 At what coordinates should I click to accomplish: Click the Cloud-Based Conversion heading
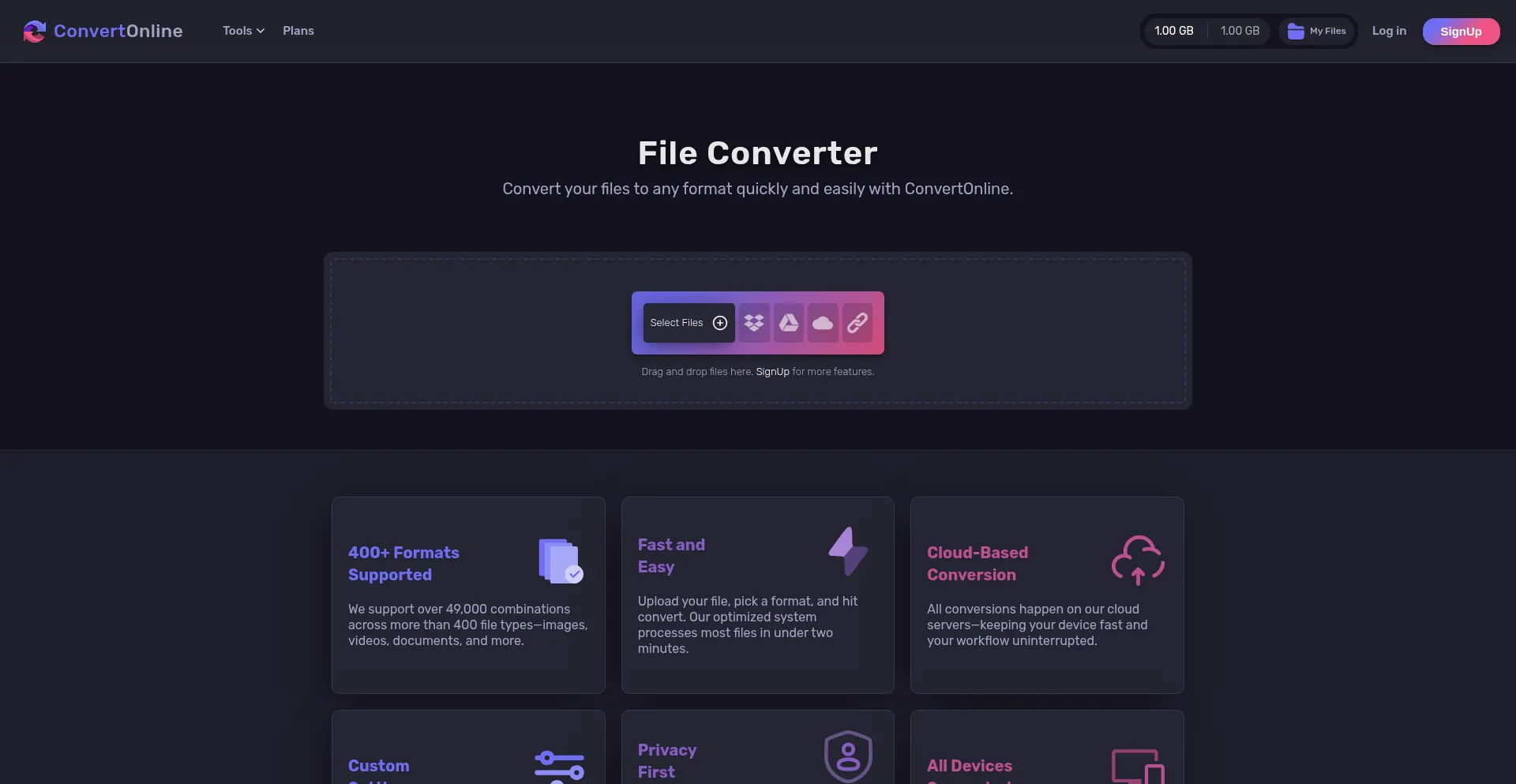[x=978, y=564]
